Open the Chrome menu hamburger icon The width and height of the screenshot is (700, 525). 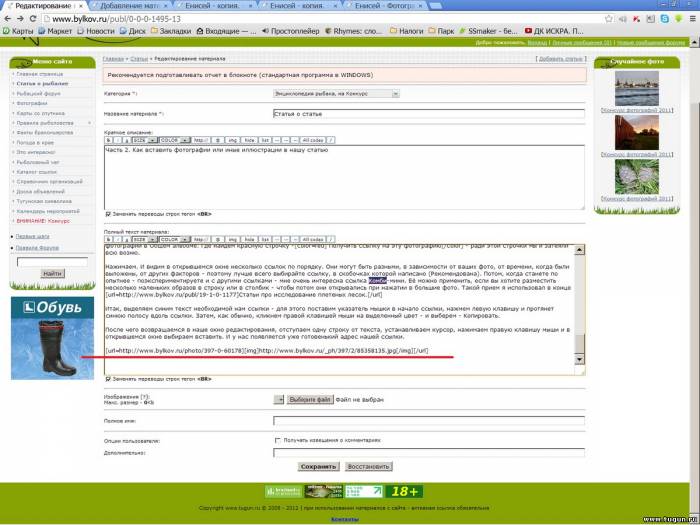point(692,19)
